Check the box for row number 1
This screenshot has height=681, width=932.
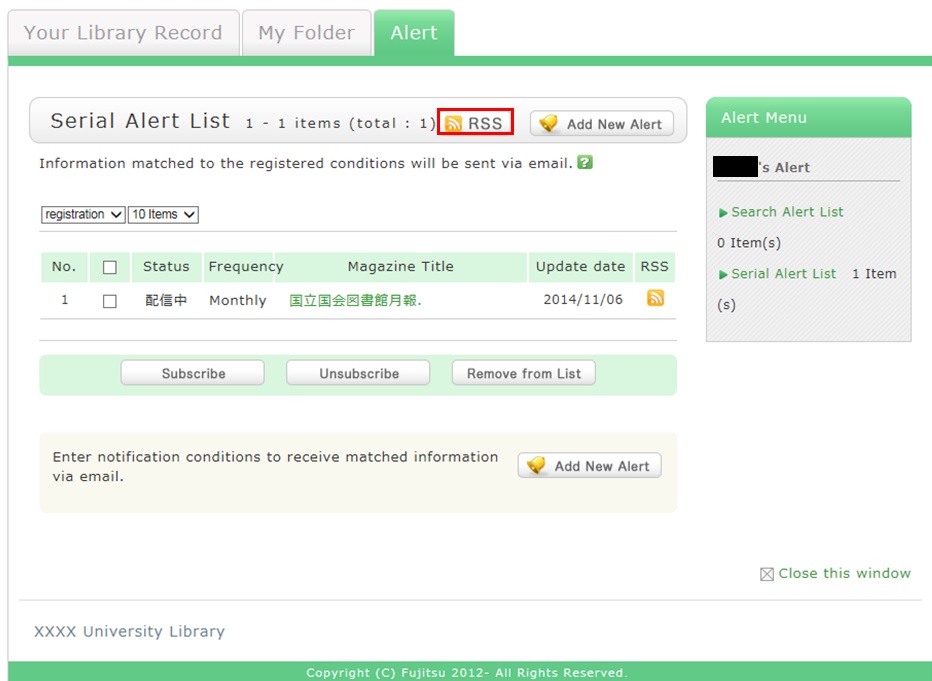pyautogui.click(x=110, y=301)
